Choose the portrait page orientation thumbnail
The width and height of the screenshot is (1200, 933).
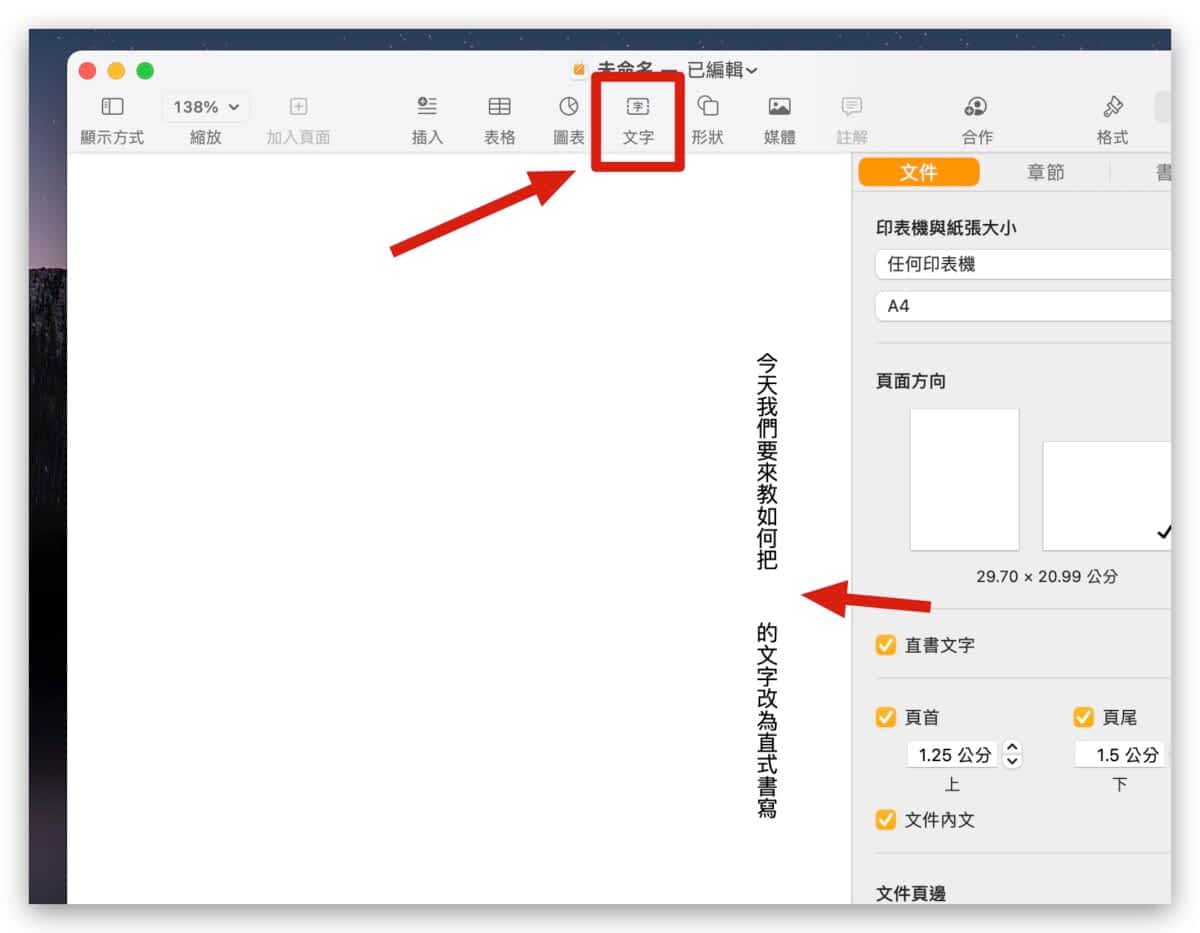coord(964,479)
